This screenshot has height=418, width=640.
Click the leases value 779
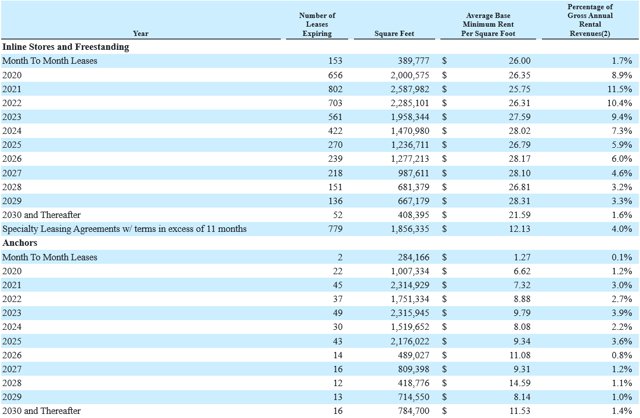point(335,229)
